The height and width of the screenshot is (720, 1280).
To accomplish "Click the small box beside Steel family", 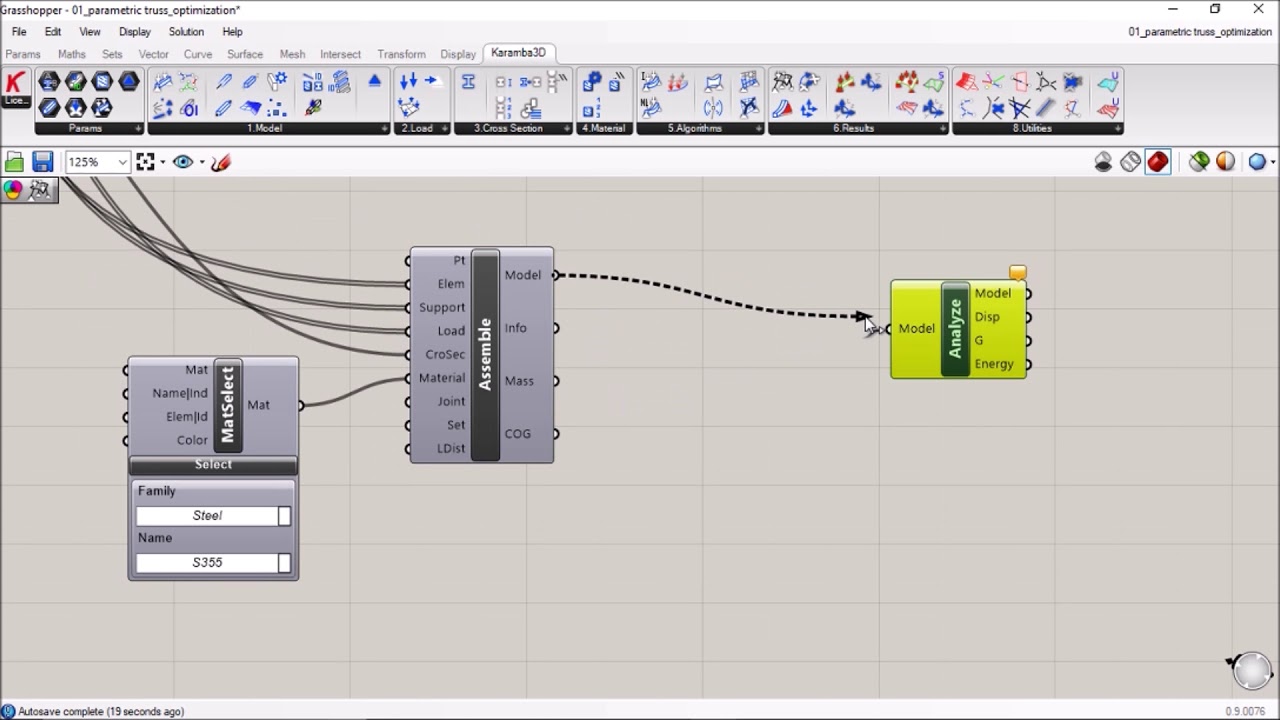I will [284, 516].
